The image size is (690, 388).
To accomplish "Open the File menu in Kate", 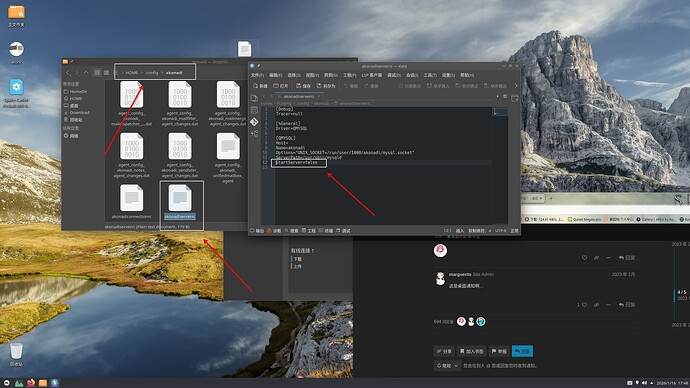I will [257, 75].
